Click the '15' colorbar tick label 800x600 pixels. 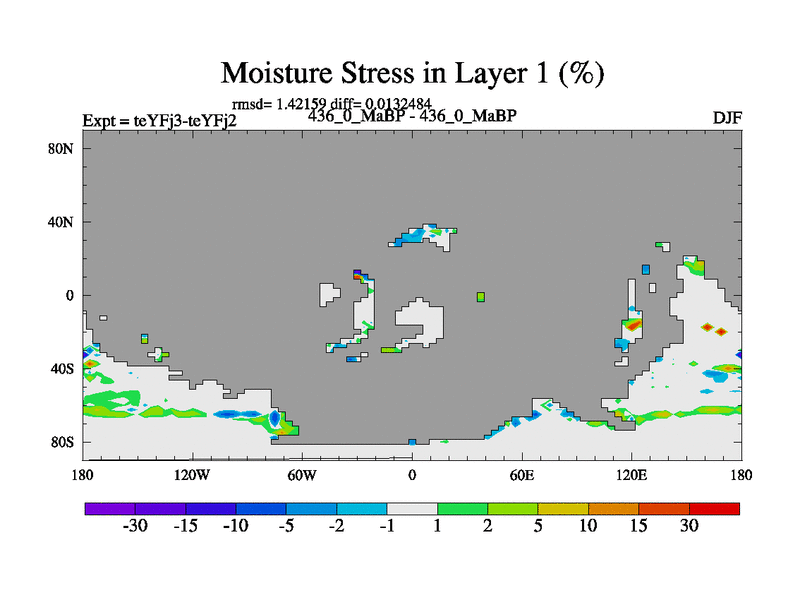tap(639, 526)
